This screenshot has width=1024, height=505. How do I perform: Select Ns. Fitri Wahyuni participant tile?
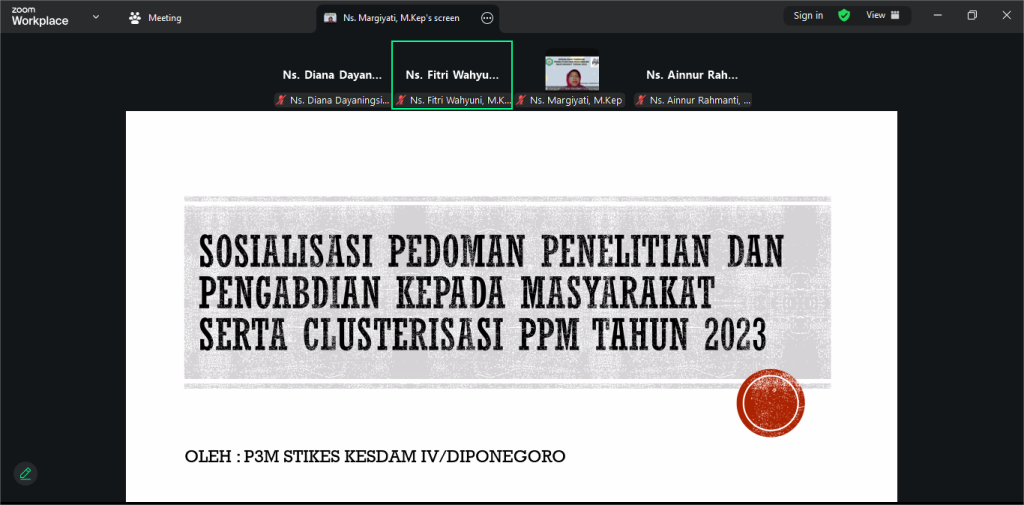(452, 75)
